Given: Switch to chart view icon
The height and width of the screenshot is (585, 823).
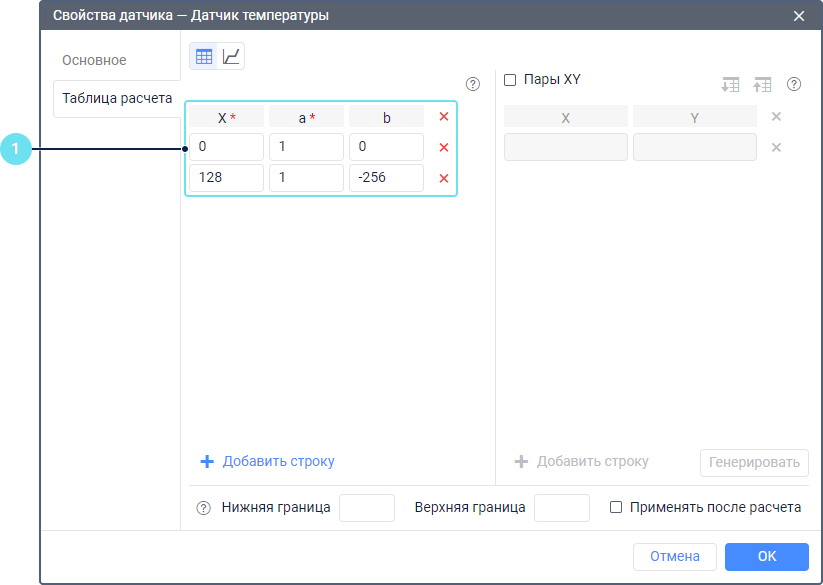Looking at the screenshot, I should pyautogui.click(x=231, y=57).
